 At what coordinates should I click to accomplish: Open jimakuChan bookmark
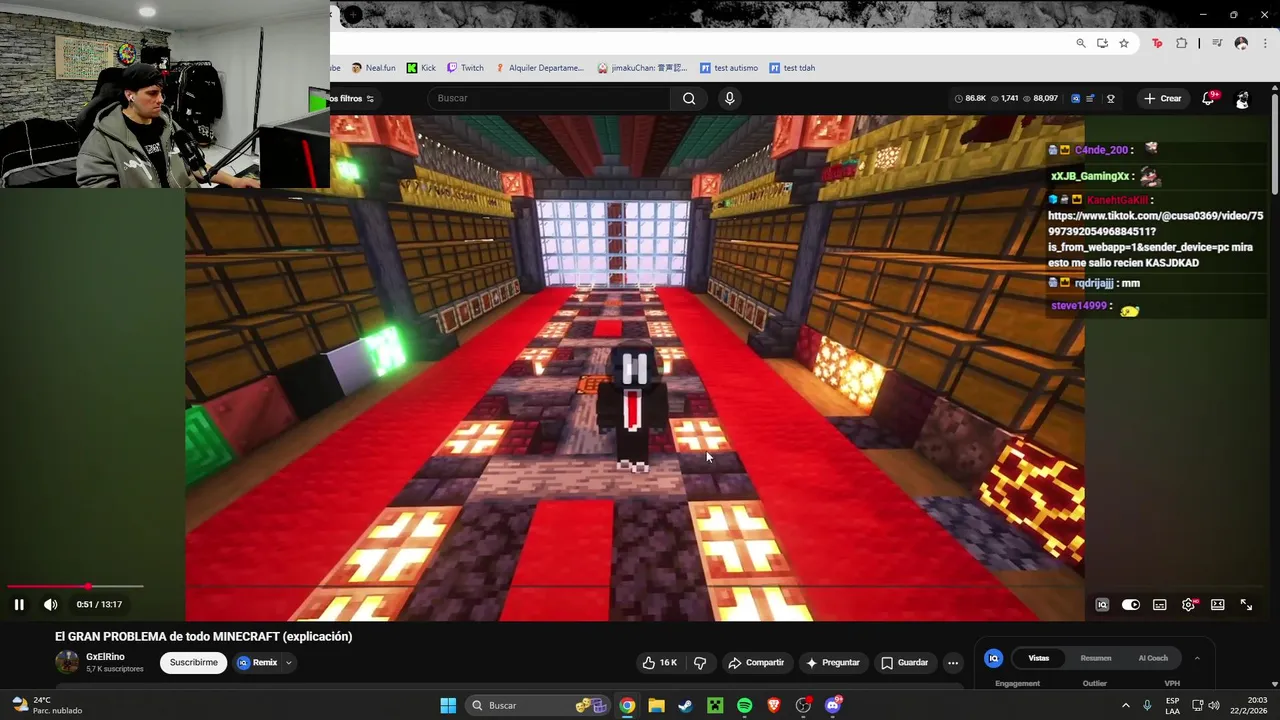(x=642, y=68)
